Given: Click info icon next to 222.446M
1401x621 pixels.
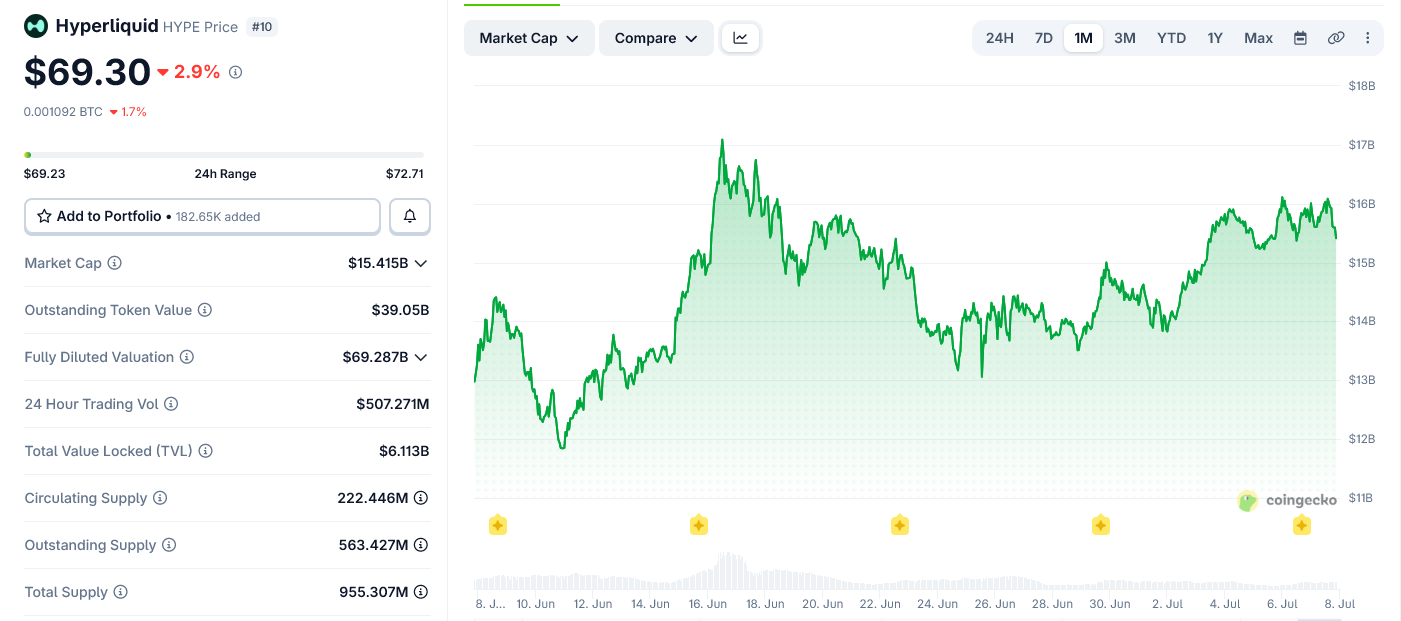Looking at the screenshot, I should click(421, 498).
